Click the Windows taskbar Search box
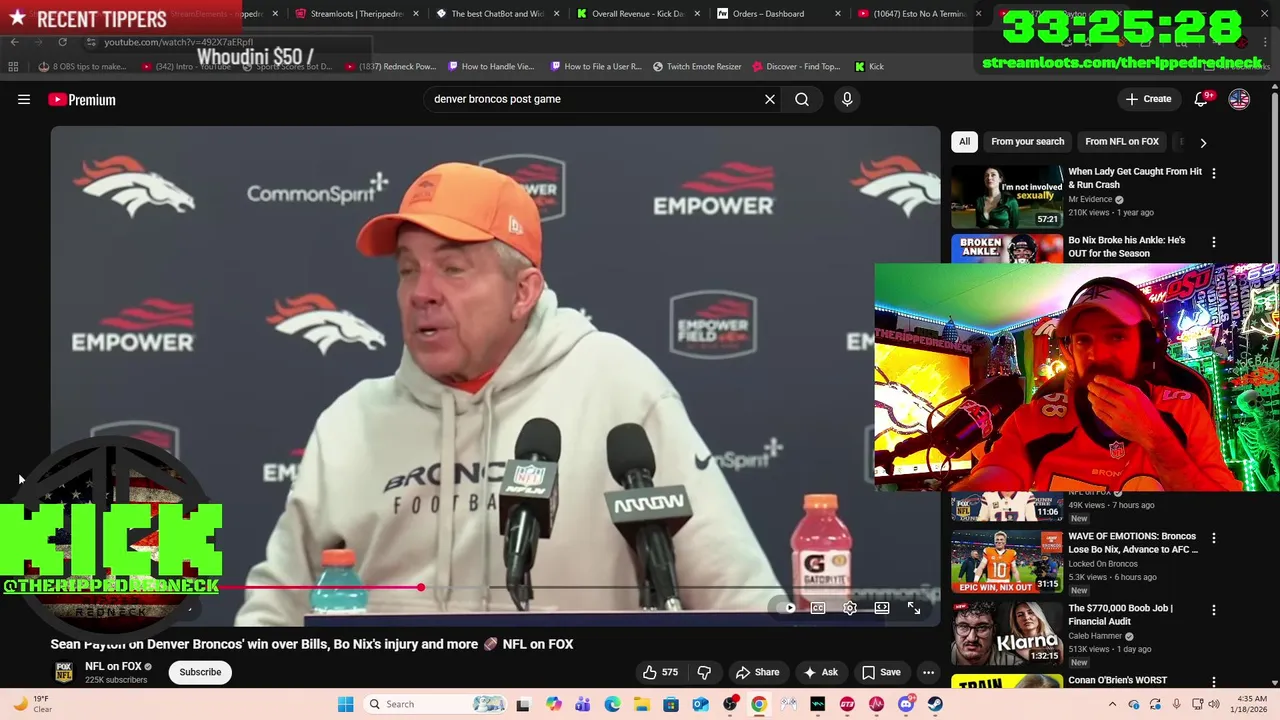Viewport: 1280px width, 720px height. click(x=436, y=704)
